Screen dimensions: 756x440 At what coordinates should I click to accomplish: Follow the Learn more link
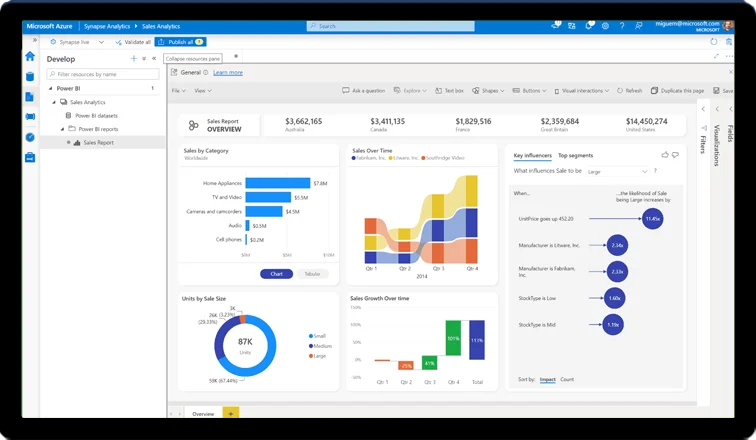[228, 72]
